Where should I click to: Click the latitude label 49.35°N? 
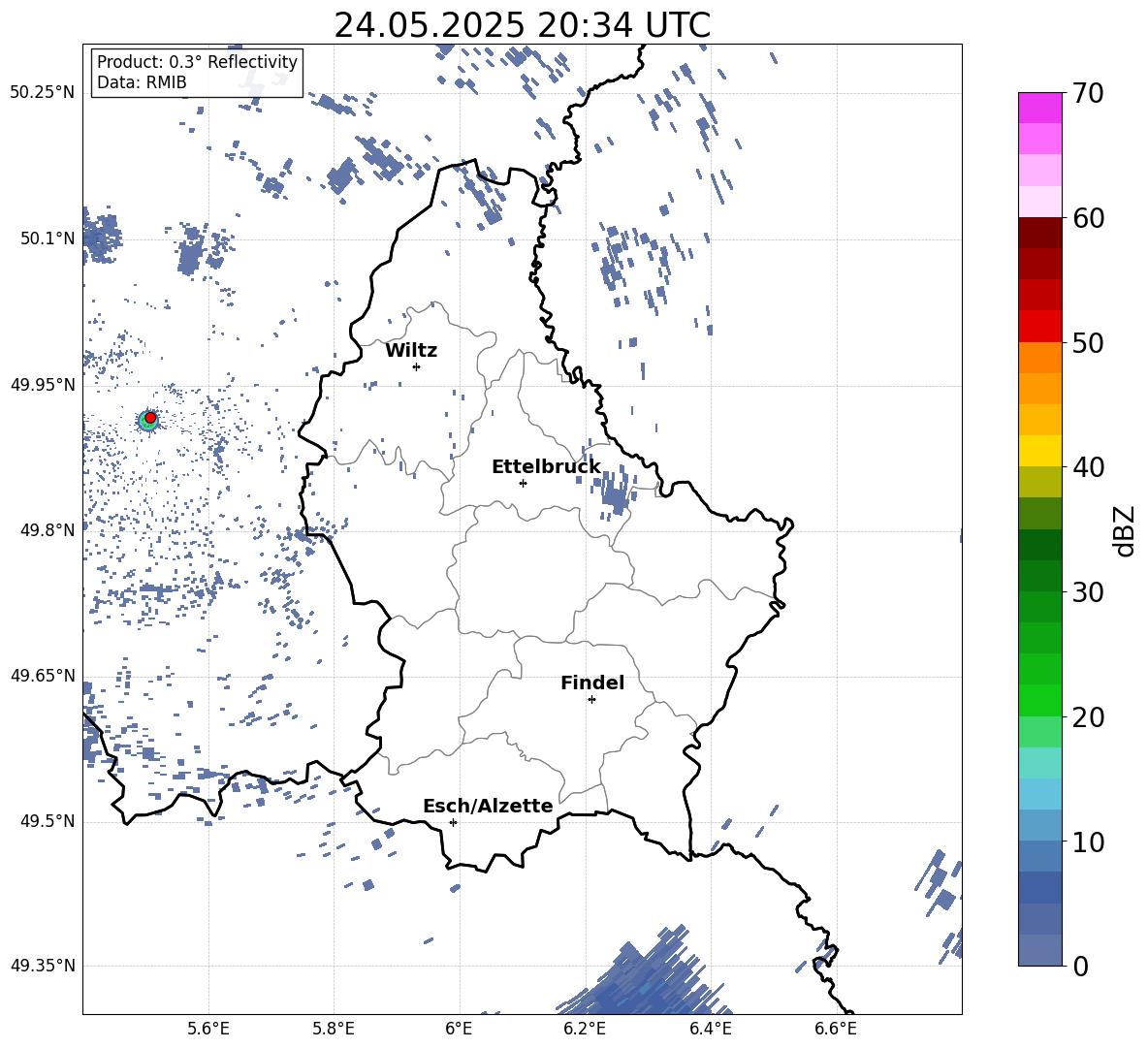(x=43, y=966)
